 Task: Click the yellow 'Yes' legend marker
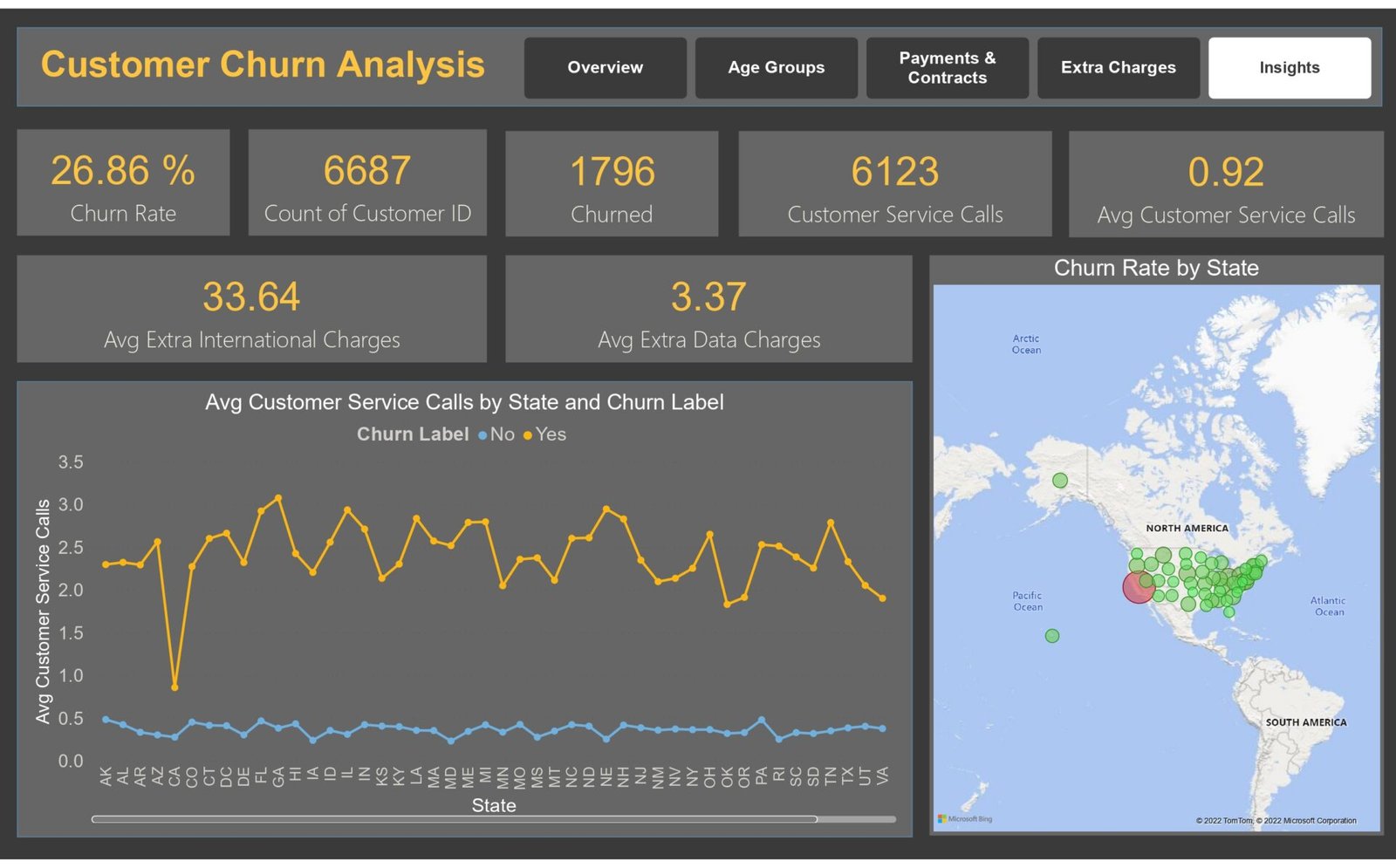tap(528, 435)
